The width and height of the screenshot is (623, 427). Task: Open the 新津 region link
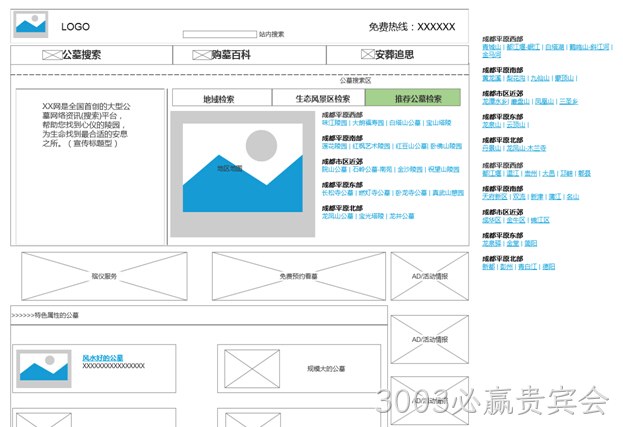537,197
